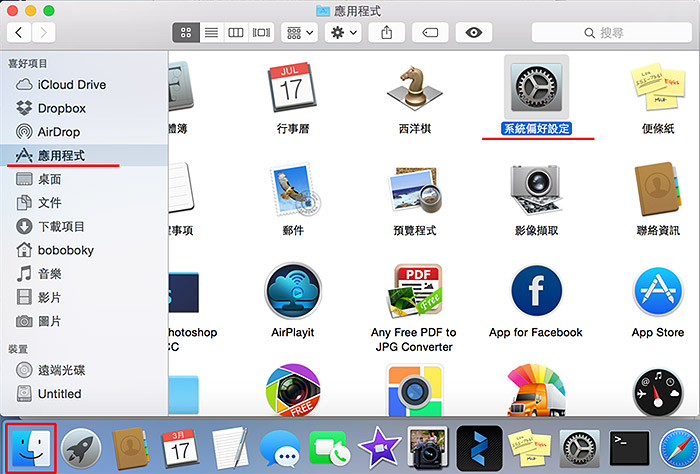Switch to column view

[x=236, y=32]
